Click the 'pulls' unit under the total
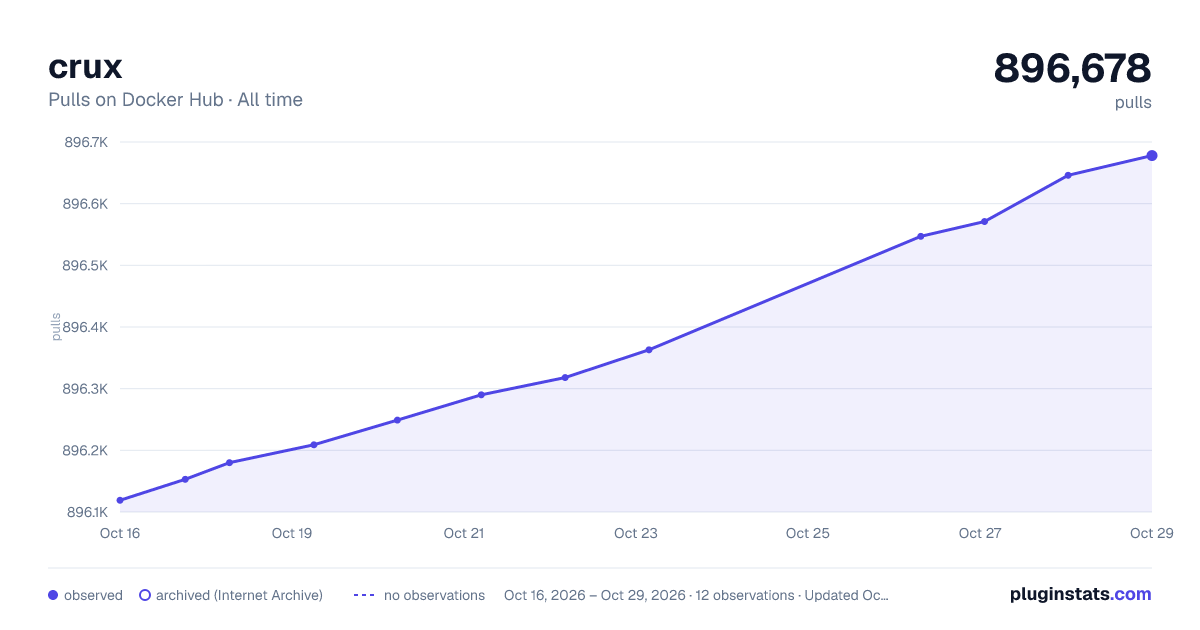1200x630 pixels. coord(1133,102)
